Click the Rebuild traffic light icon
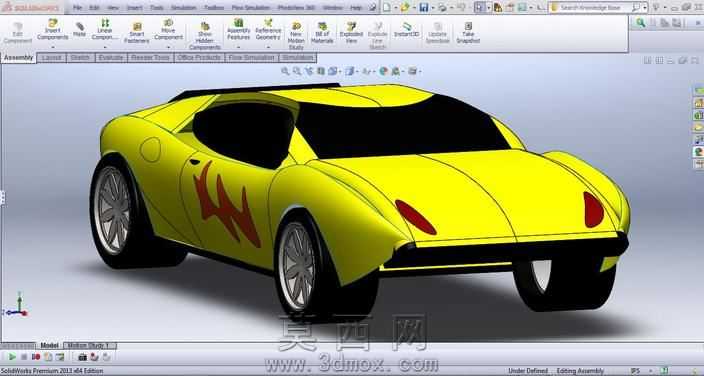This screenshot has width=704, height=376. click(498, 7)
